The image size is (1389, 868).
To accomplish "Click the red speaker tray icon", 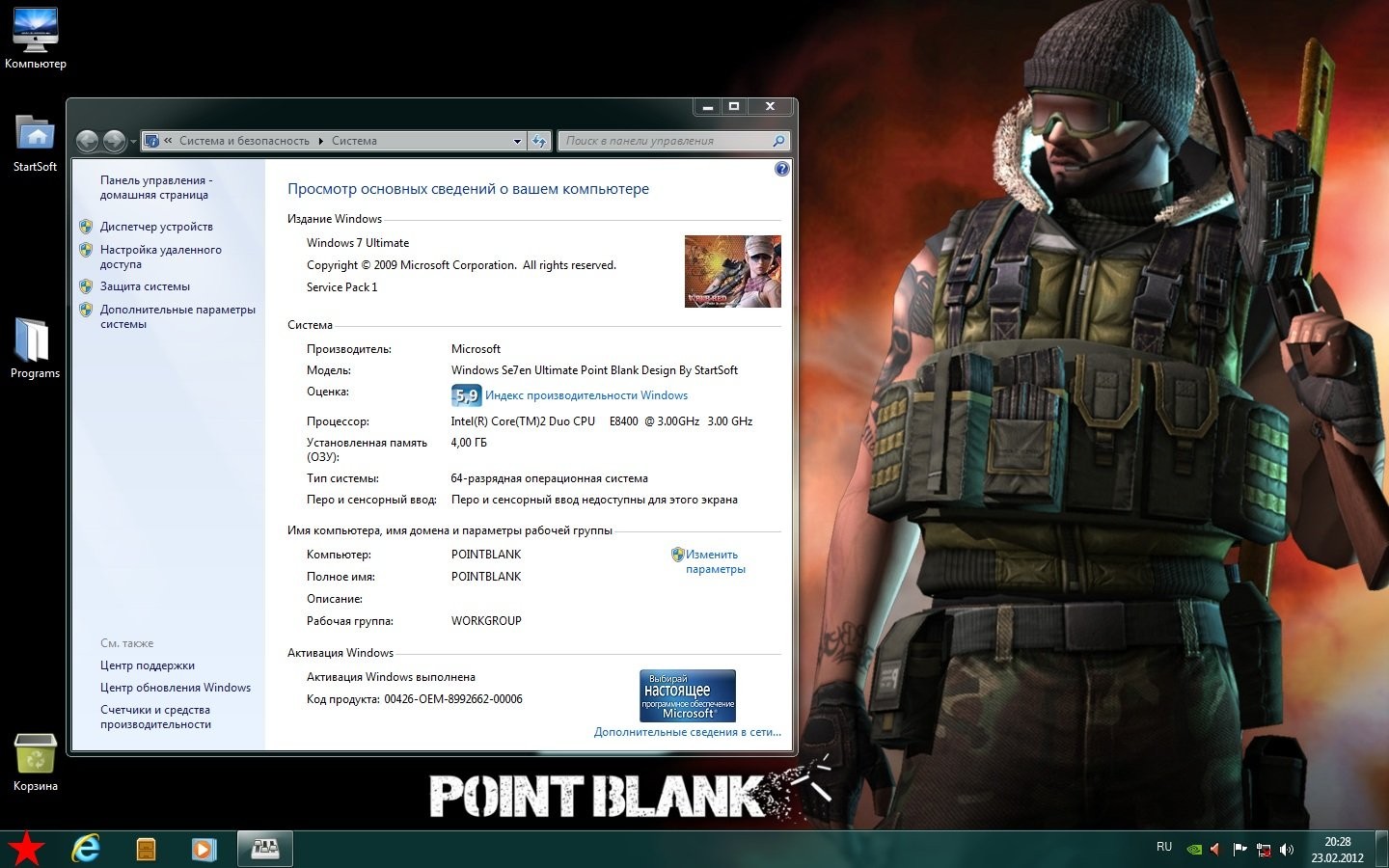I will click(x=1216, y=850).
